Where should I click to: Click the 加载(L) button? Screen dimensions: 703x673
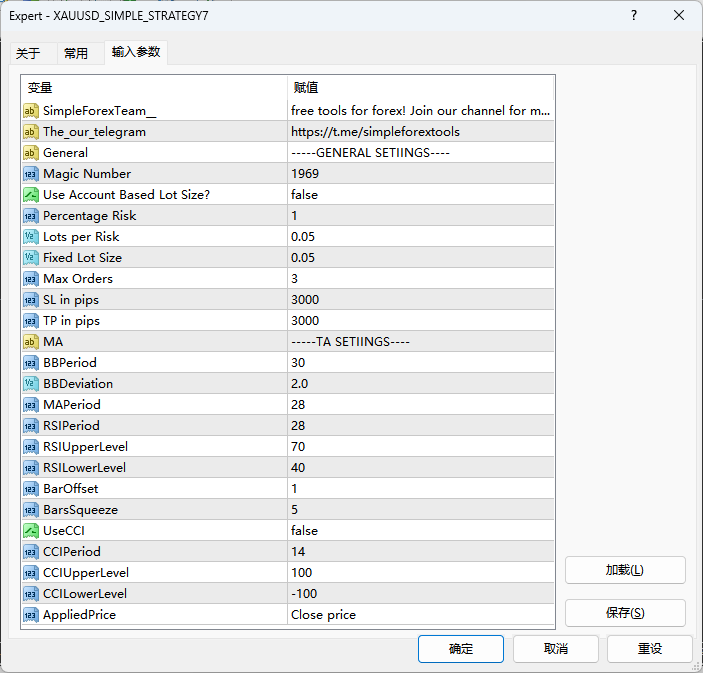coord(625,570)
